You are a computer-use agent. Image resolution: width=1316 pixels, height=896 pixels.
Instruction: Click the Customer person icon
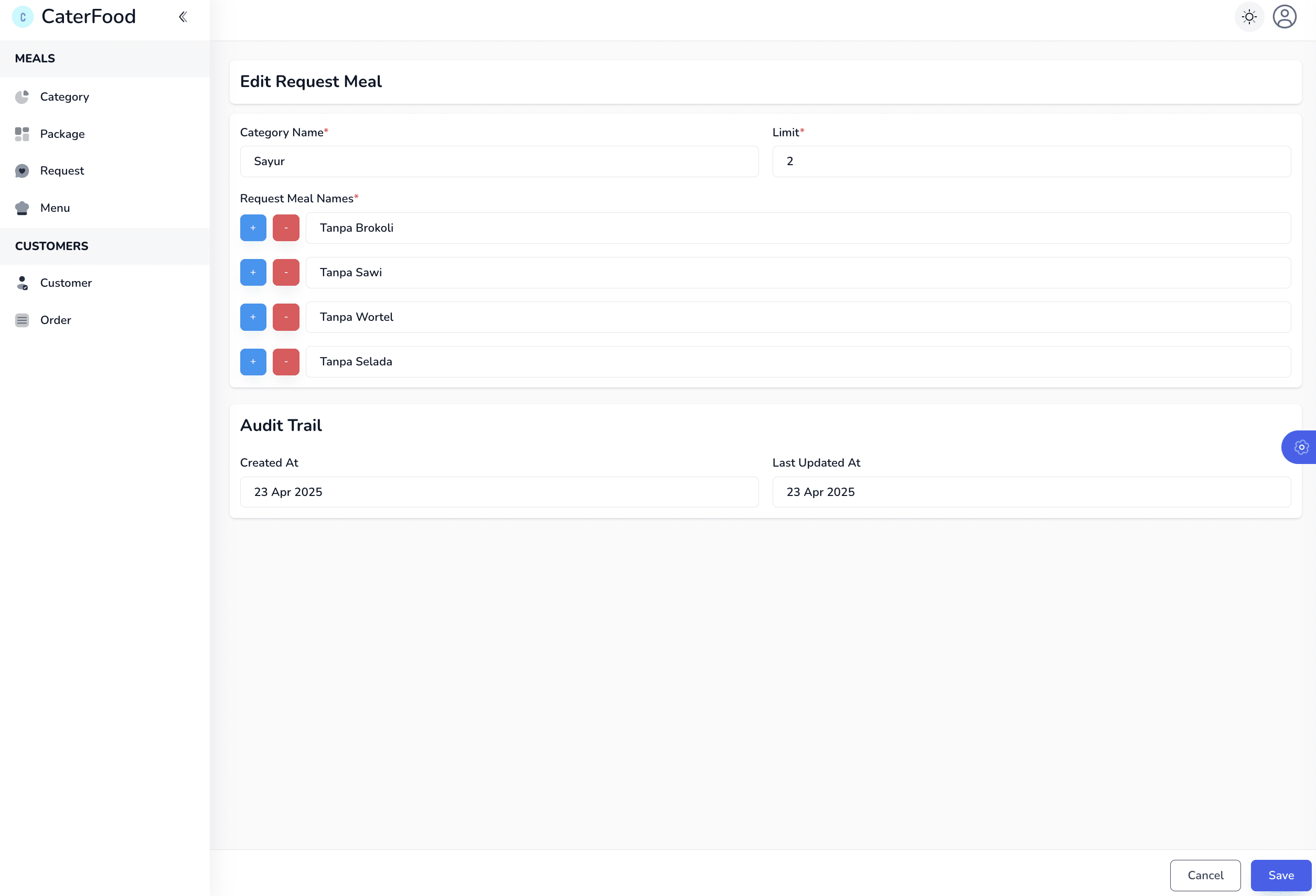tap(22, 283)
